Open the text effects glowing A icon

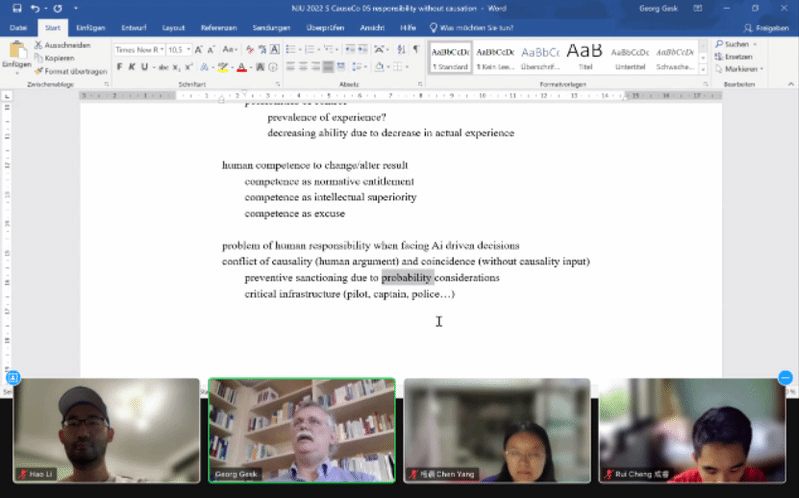click(204, 67)
